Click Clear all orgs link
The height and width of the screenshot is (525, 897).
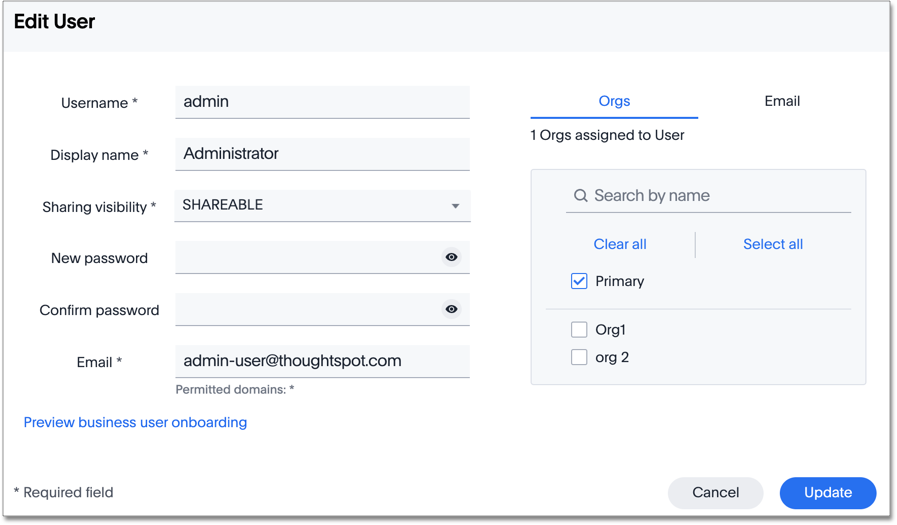tap(620, 244)
